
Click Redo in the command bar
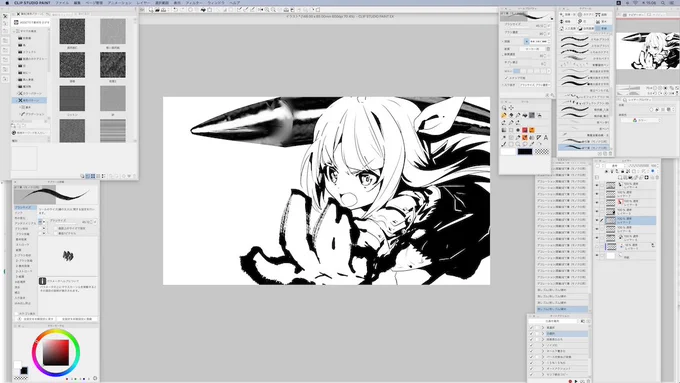click(x=182, y=10)
